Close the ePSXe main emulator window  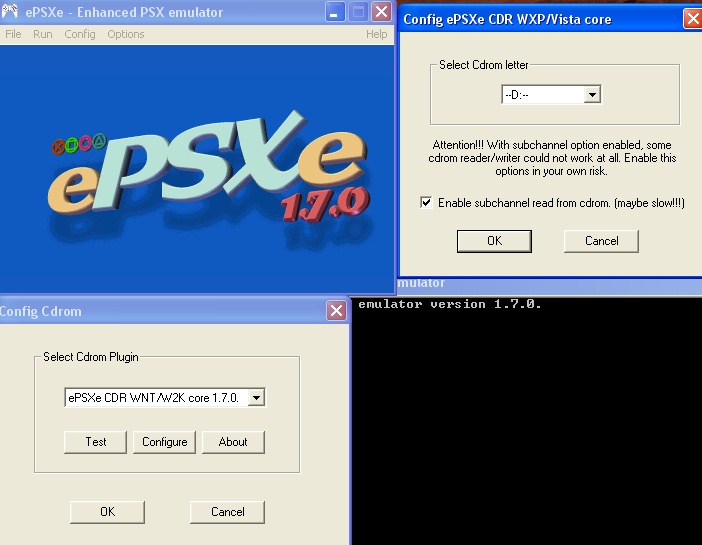point(382,12)
